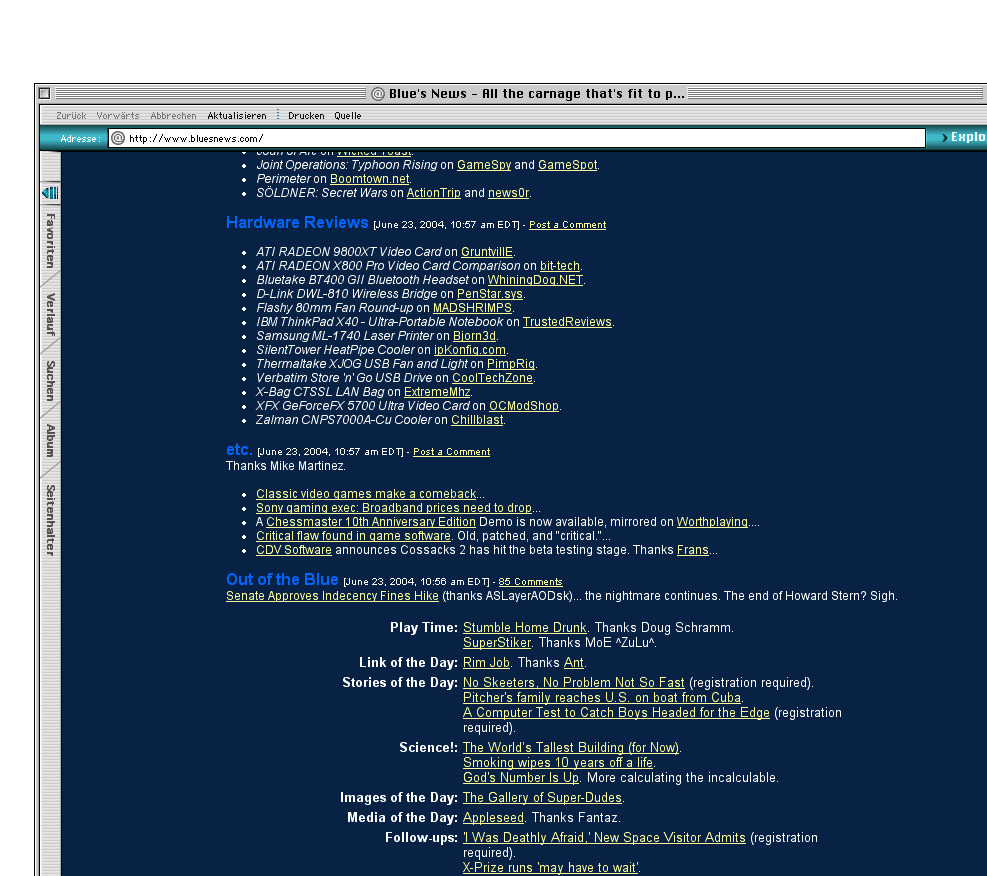The height and width of the screenshot is (876, 987).
Task: Open Senate Approves Indecency Fines Hike
Action: pos(332,595)
